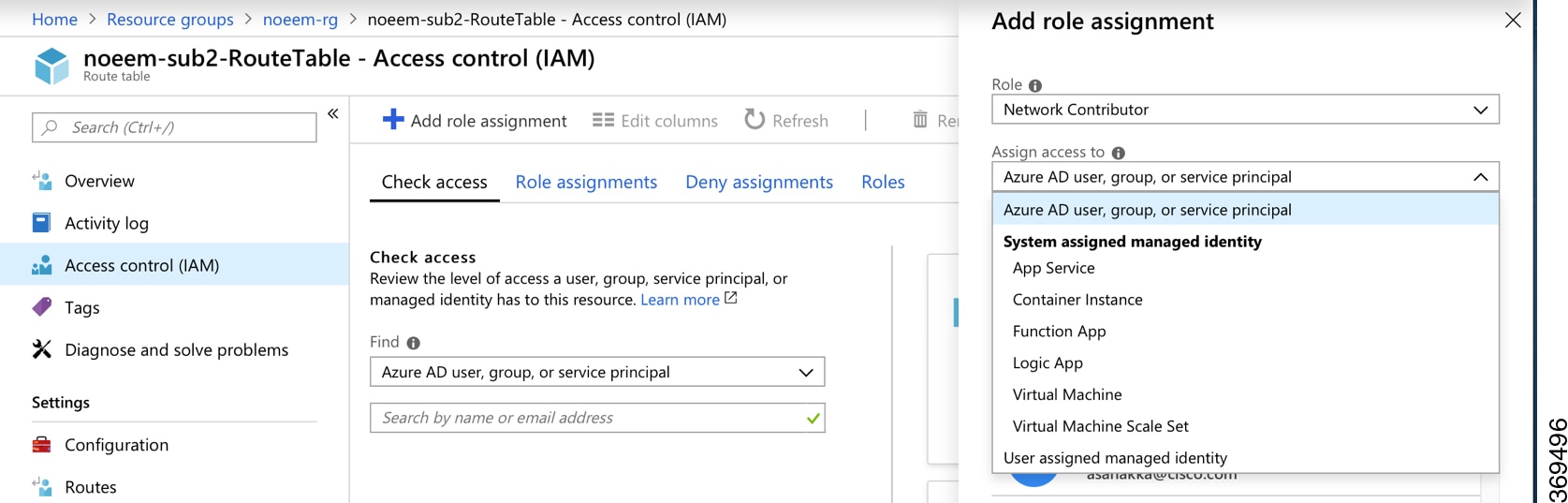The height and width of the screenshot is (503, 1568).
Task: Click the Role info icon
Action: click(x=1035, y=85)
